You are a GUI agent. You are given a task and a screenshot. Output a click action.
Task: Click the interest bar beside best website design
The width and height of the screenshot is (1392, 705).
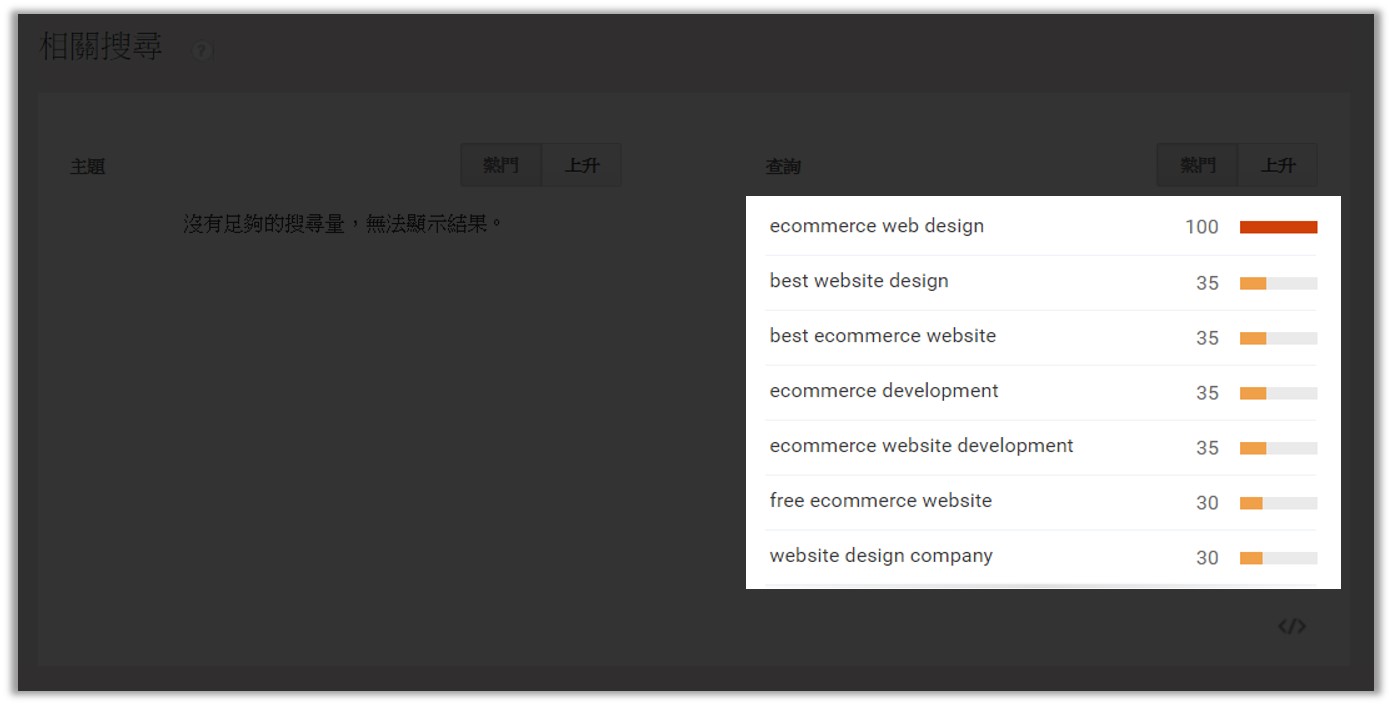point(1277,282)
